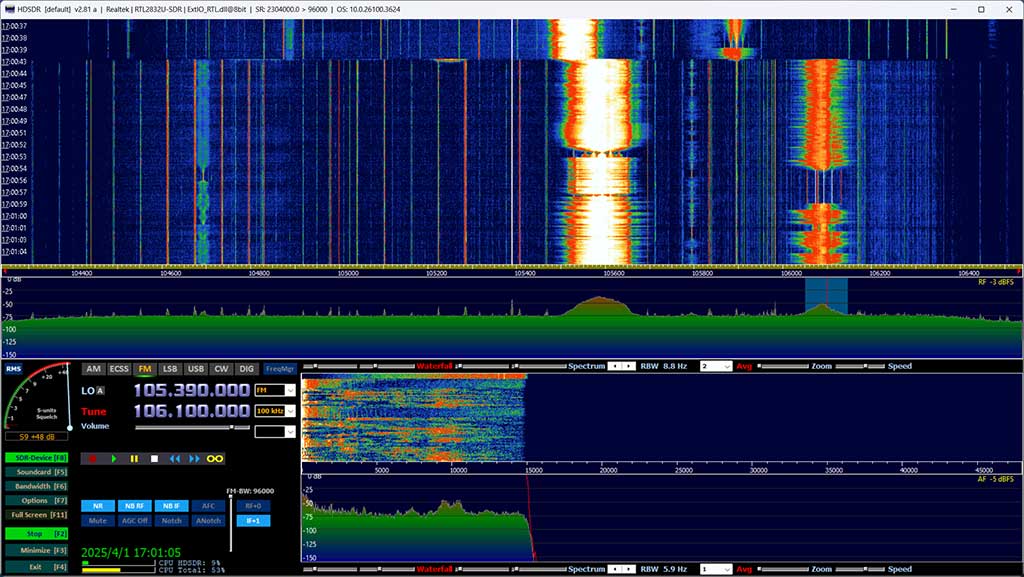Pause playback with the yellow pause icon

134,459
